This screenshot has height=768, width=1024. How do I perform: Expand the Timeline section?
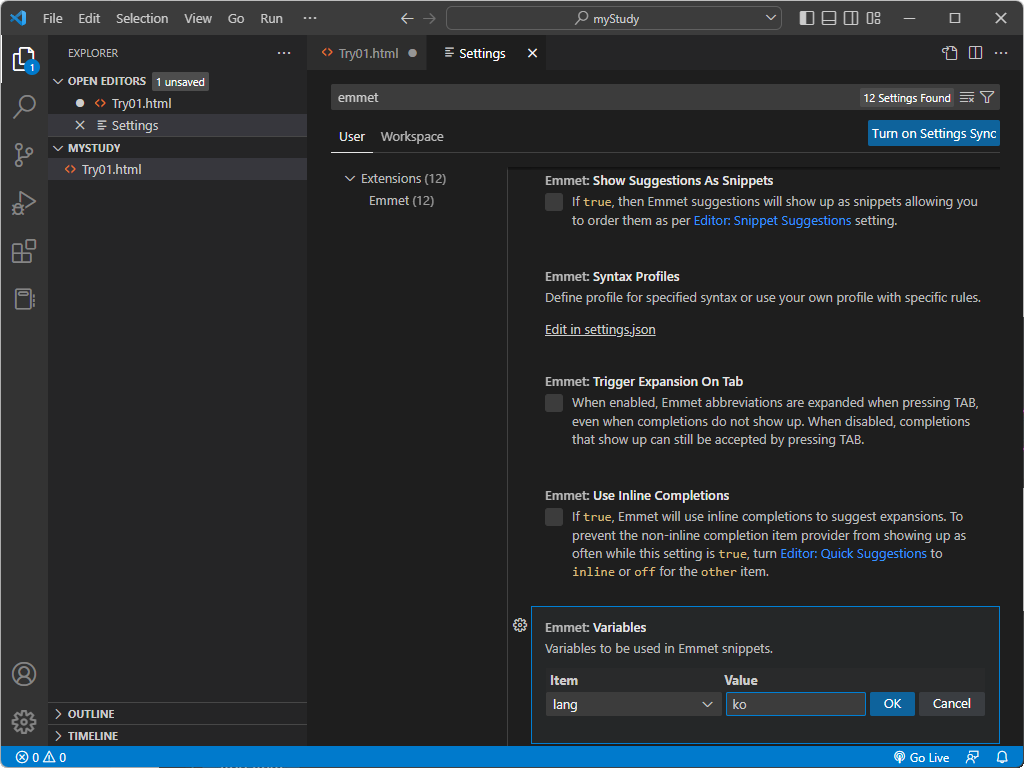[58, 736]
